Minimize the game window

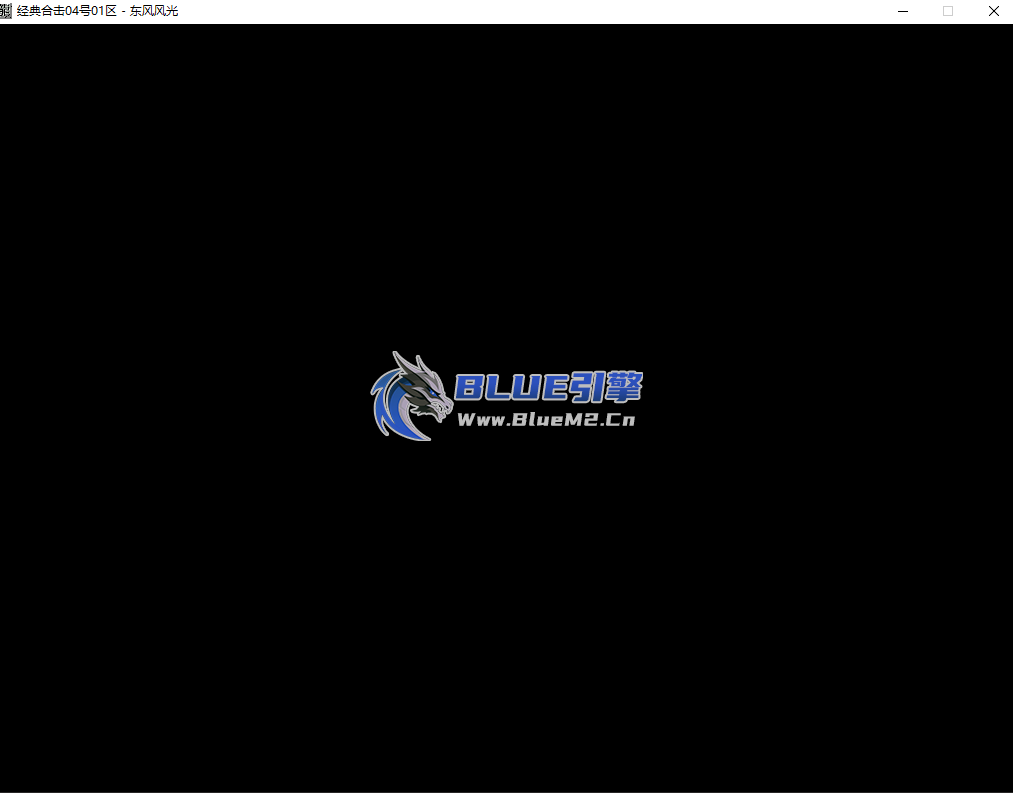click(903, 11)
